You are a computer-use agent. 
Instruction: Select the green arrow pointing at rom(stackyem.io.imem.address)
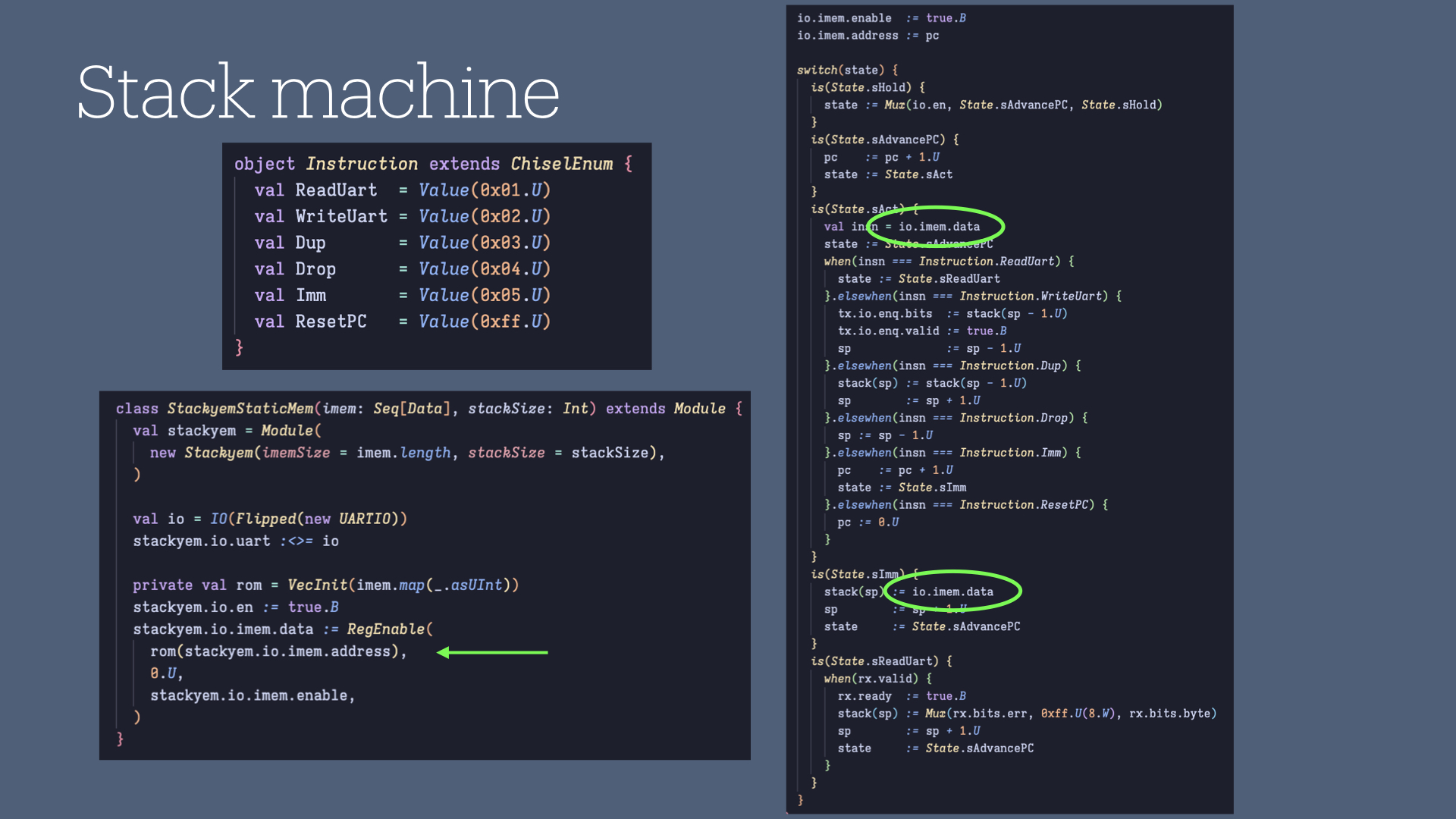pos(493,651)
